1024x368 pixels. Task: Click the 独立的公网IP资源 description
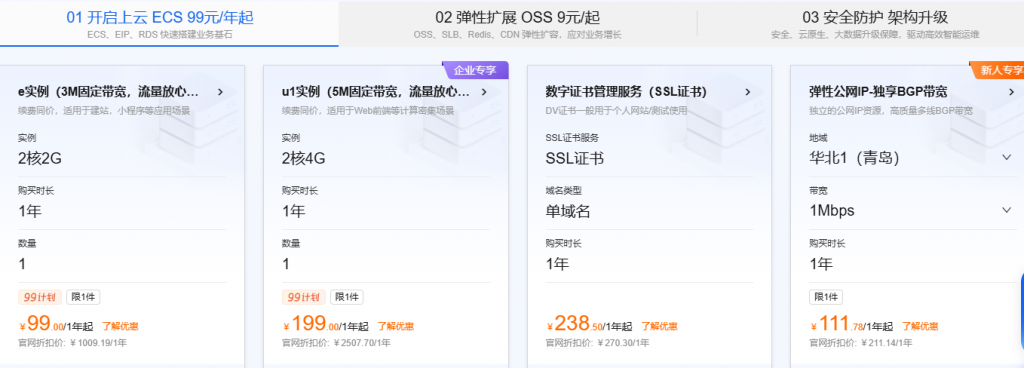[x=891, y=111]
